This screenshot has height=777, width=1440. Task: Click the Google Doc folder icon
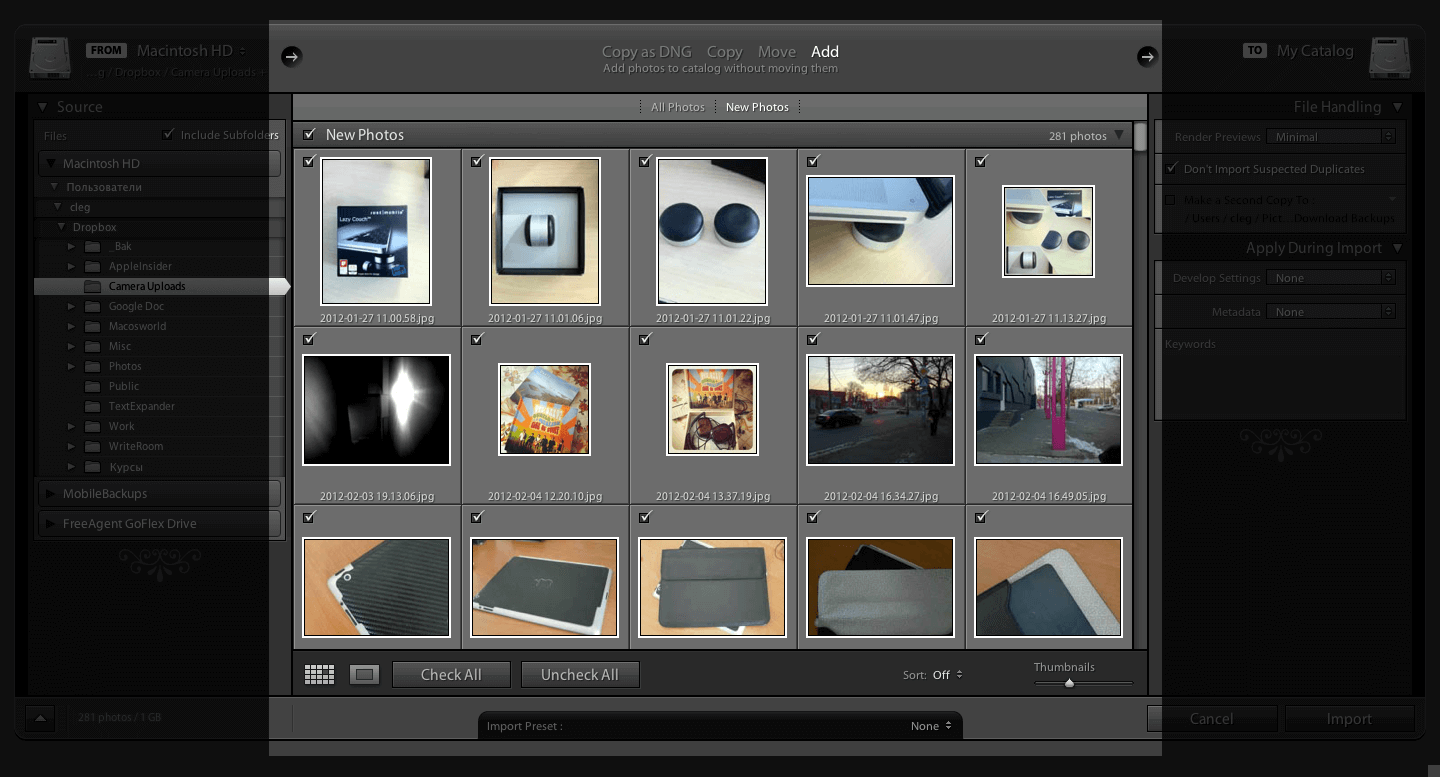[92, 306]
